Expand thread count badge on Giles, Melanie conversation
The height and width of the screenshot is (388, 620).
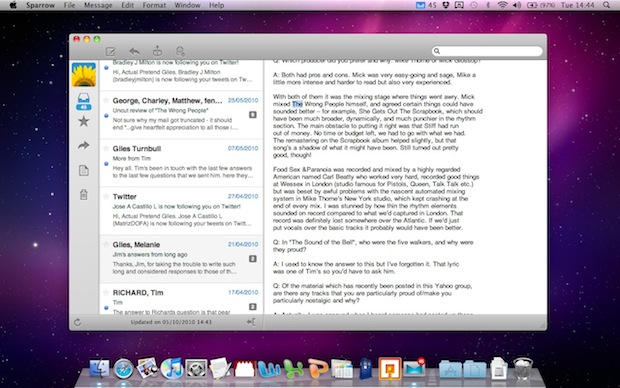coord(253,259)
